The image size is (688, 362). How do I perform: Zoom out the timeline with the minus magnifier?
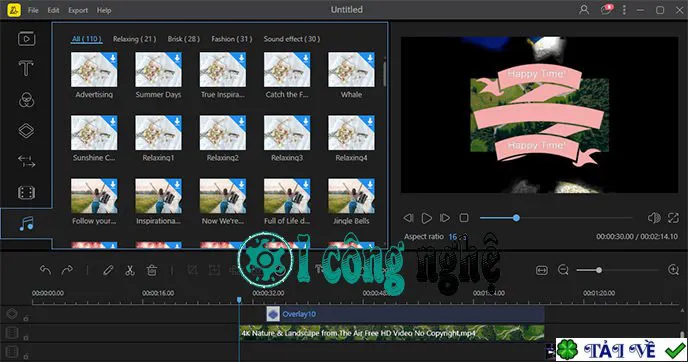(x=563, y=270)
